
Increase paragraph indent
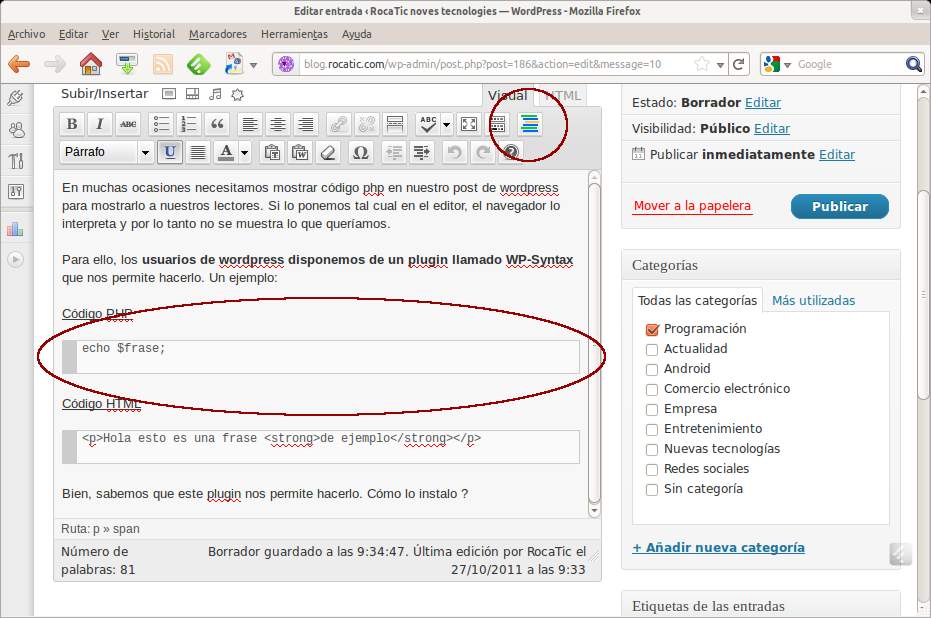[x=422, y=153]
